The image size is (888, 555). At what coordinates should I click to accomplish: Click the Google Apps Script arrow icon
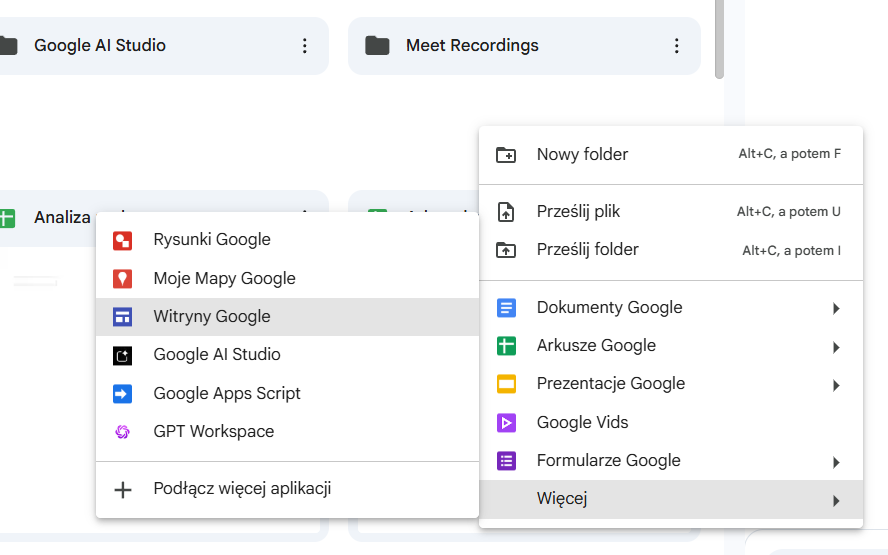coord(122,394)
